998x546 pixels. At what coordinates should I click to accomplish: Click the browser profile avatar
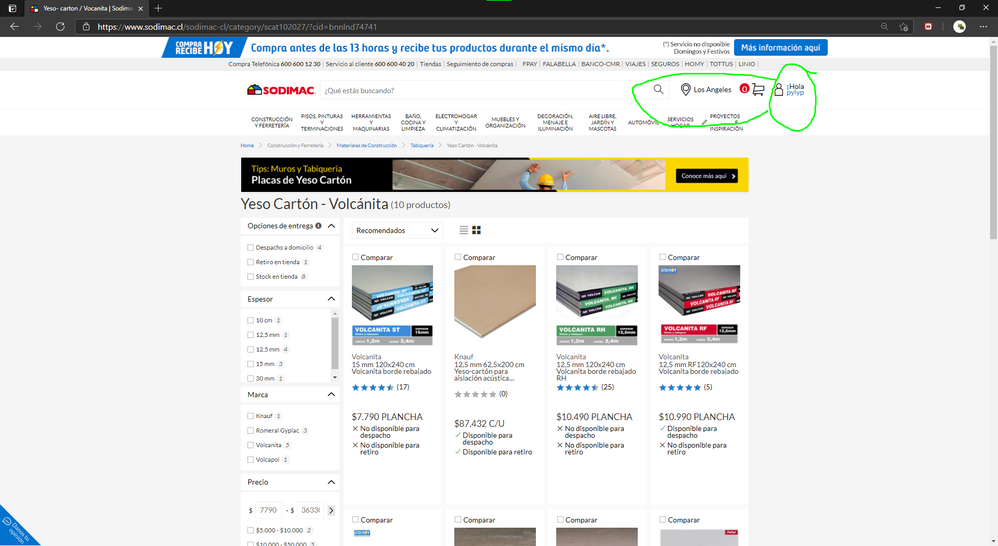point(959,27)
